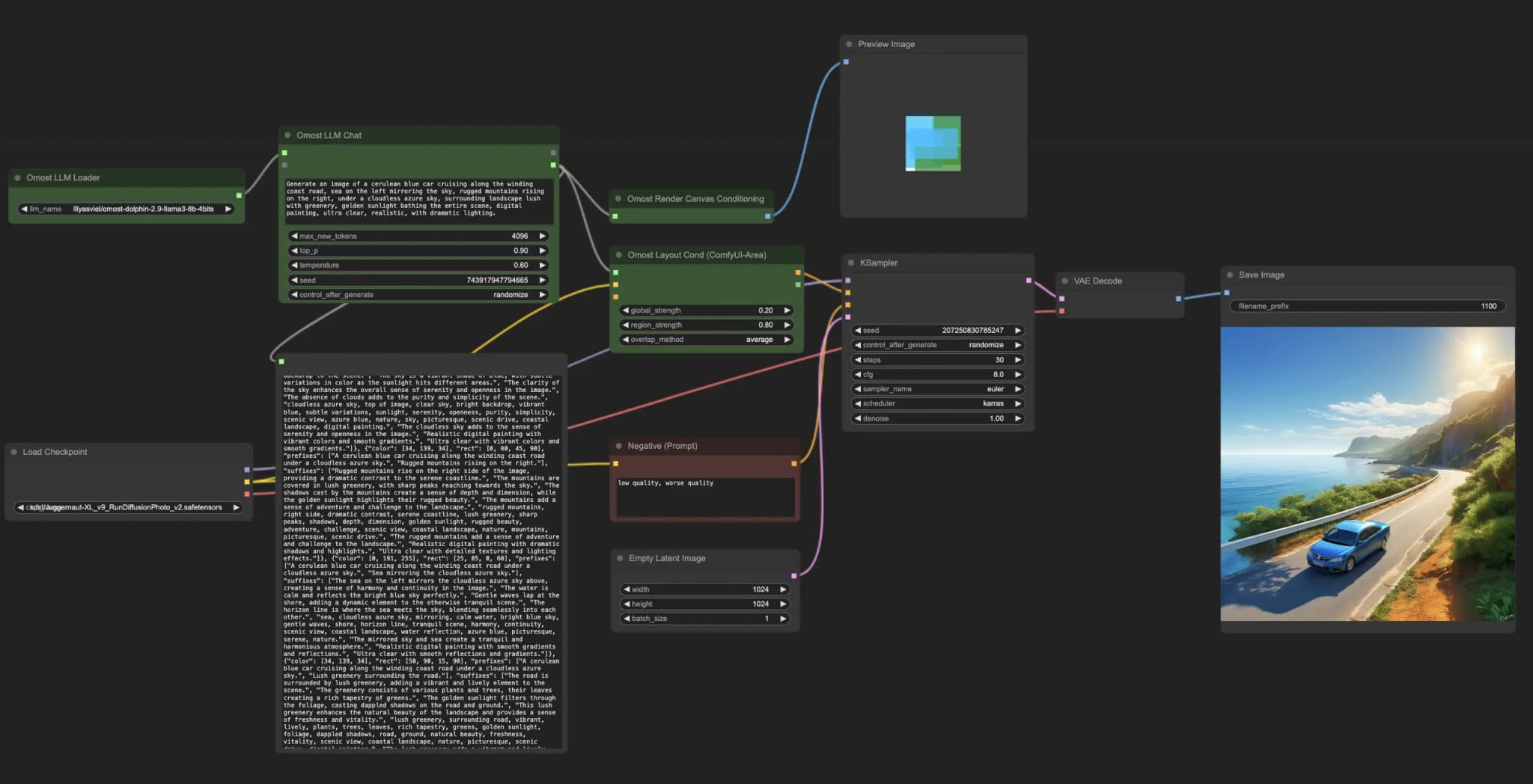The height and width of the screenshot is (784, 1533).
Task: Select previous scheduler with left arrow
Action: click(x=858, y=403)
